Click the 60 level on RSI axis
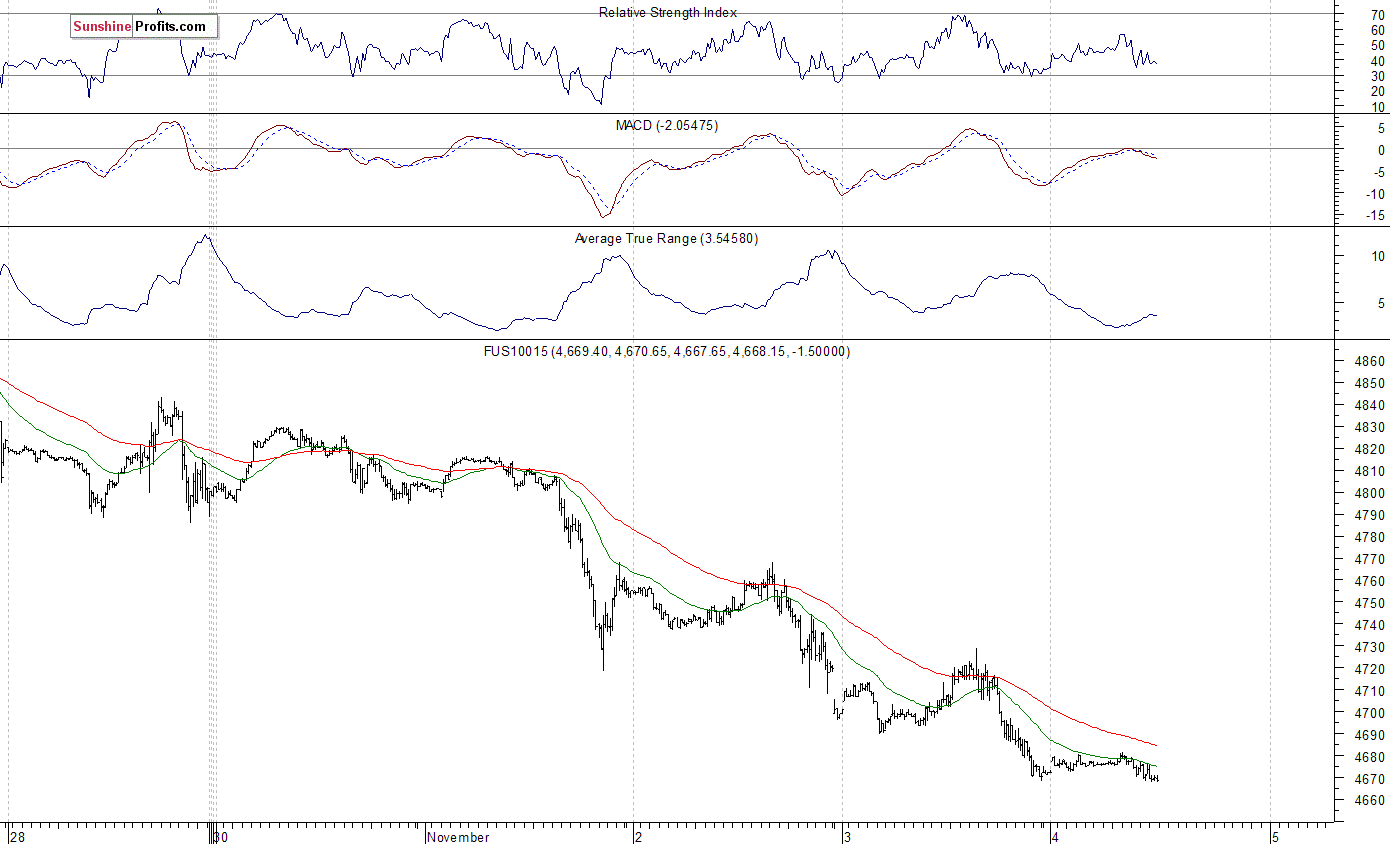The height and width of the screenshot is (844, 1390). coord(1377,30)
